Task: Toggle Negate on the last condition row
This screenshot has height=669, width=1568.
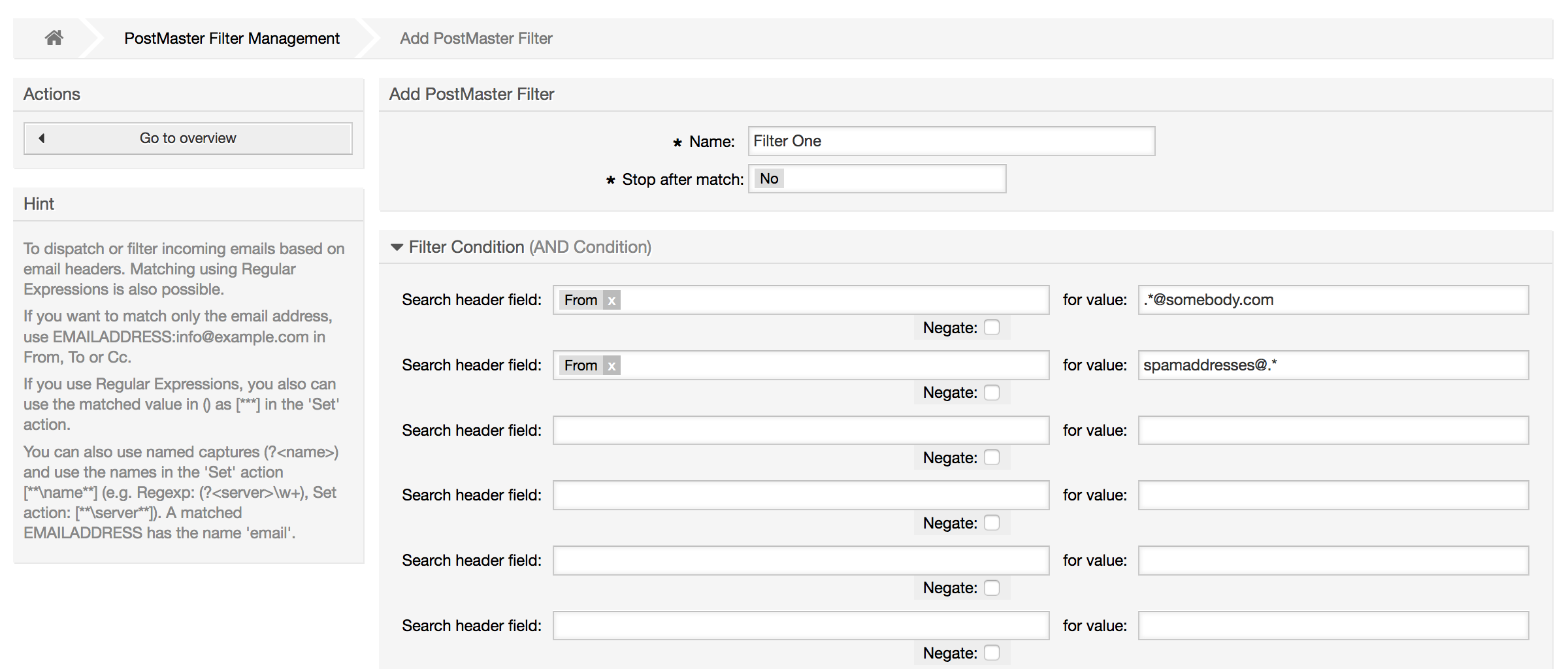Action: [x=992, y=652]
